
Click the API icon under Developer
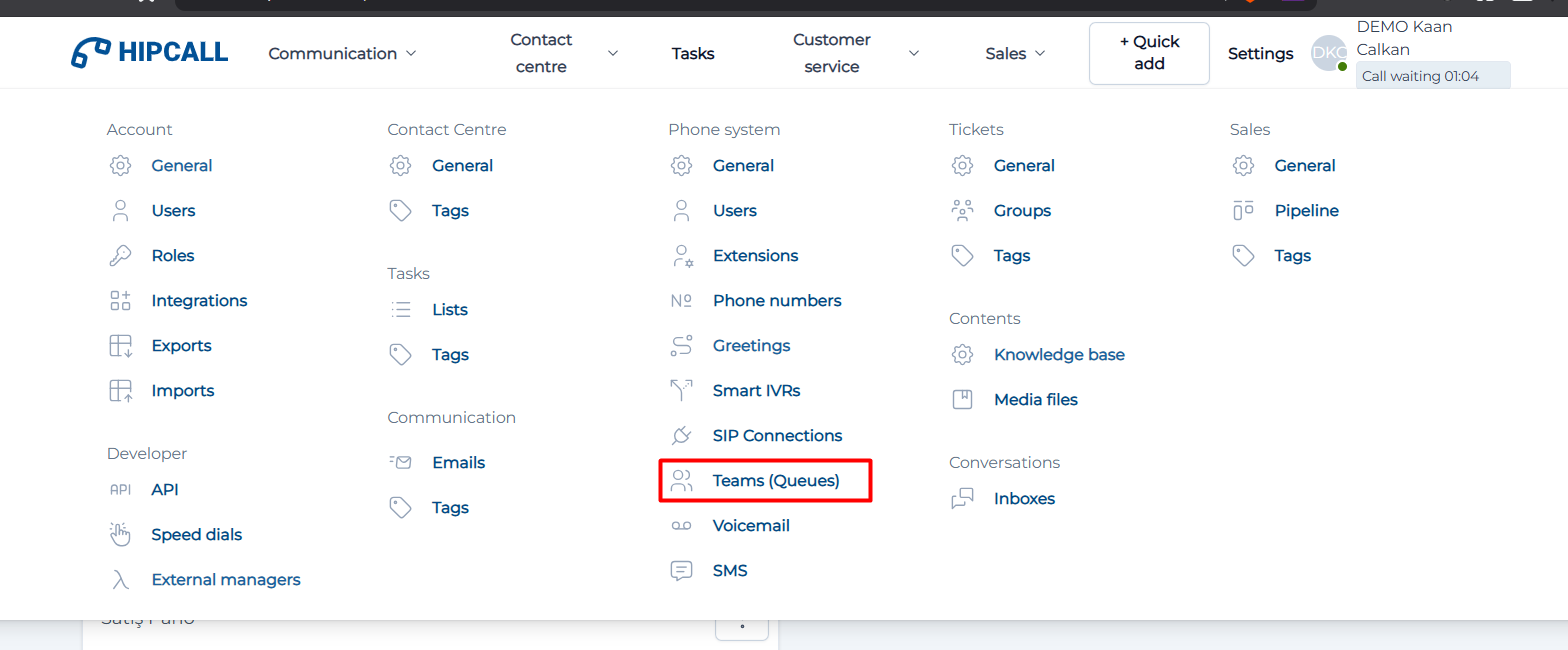[x=120, y=490]
